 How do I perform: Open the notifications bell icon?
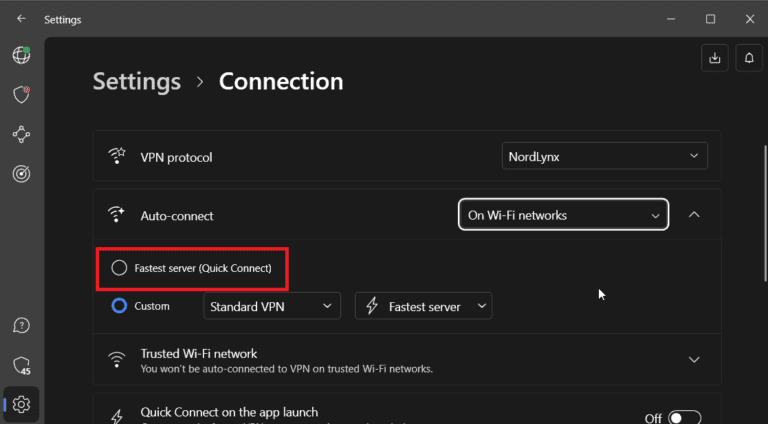tap(749, 58)
